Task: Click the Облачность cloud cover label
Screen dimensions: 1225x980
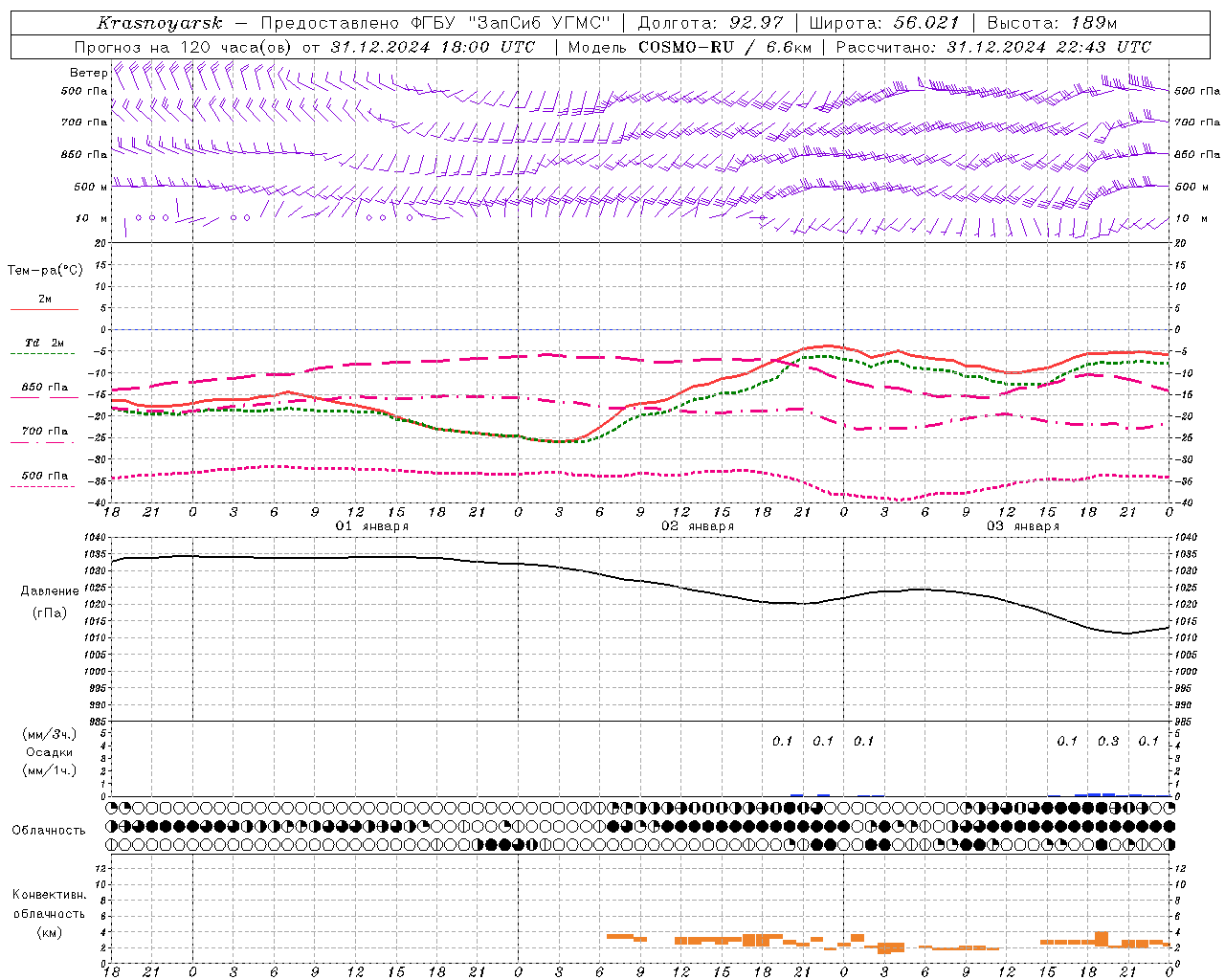Action: click(x=49, y=831)
